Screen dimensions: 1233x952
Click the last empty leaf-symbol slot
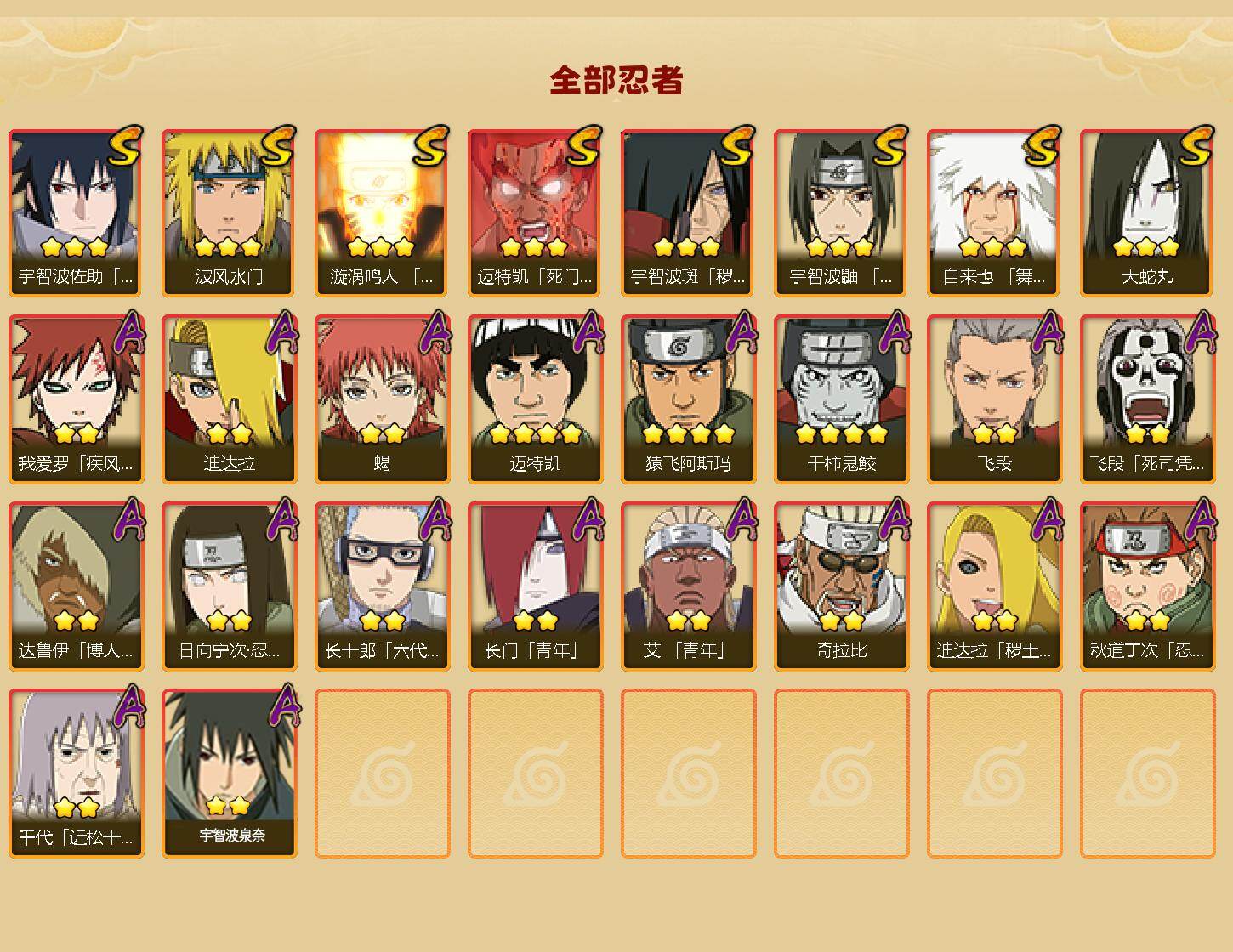click(1147, 773)
